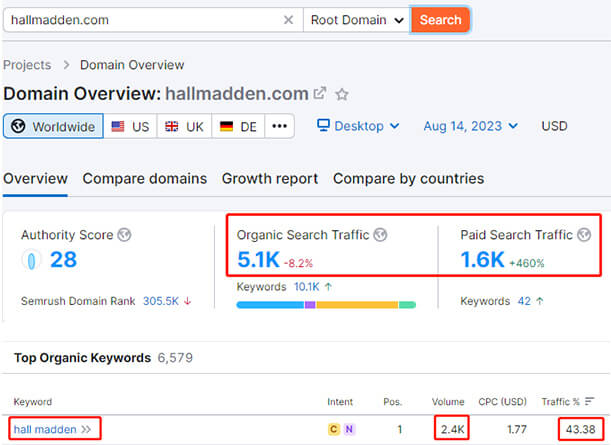Click the Traffic % sort icon
611x445 pixels.
[x=590, y=402]
